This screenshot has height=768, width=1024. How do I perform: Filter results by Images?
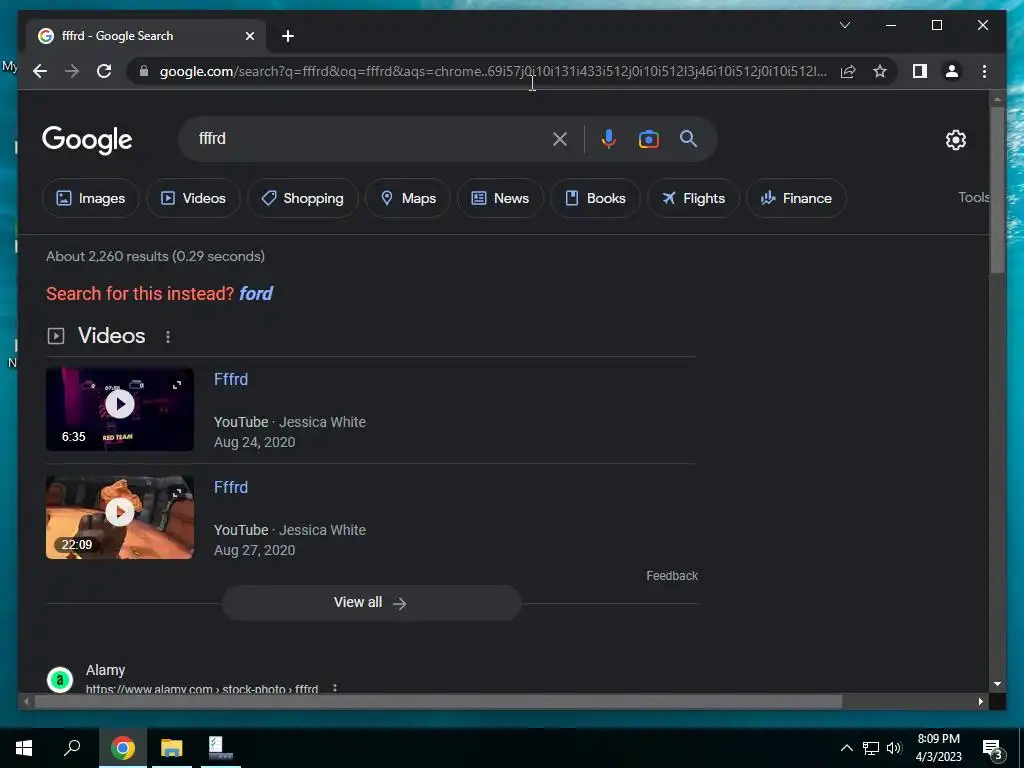point(91,198)
